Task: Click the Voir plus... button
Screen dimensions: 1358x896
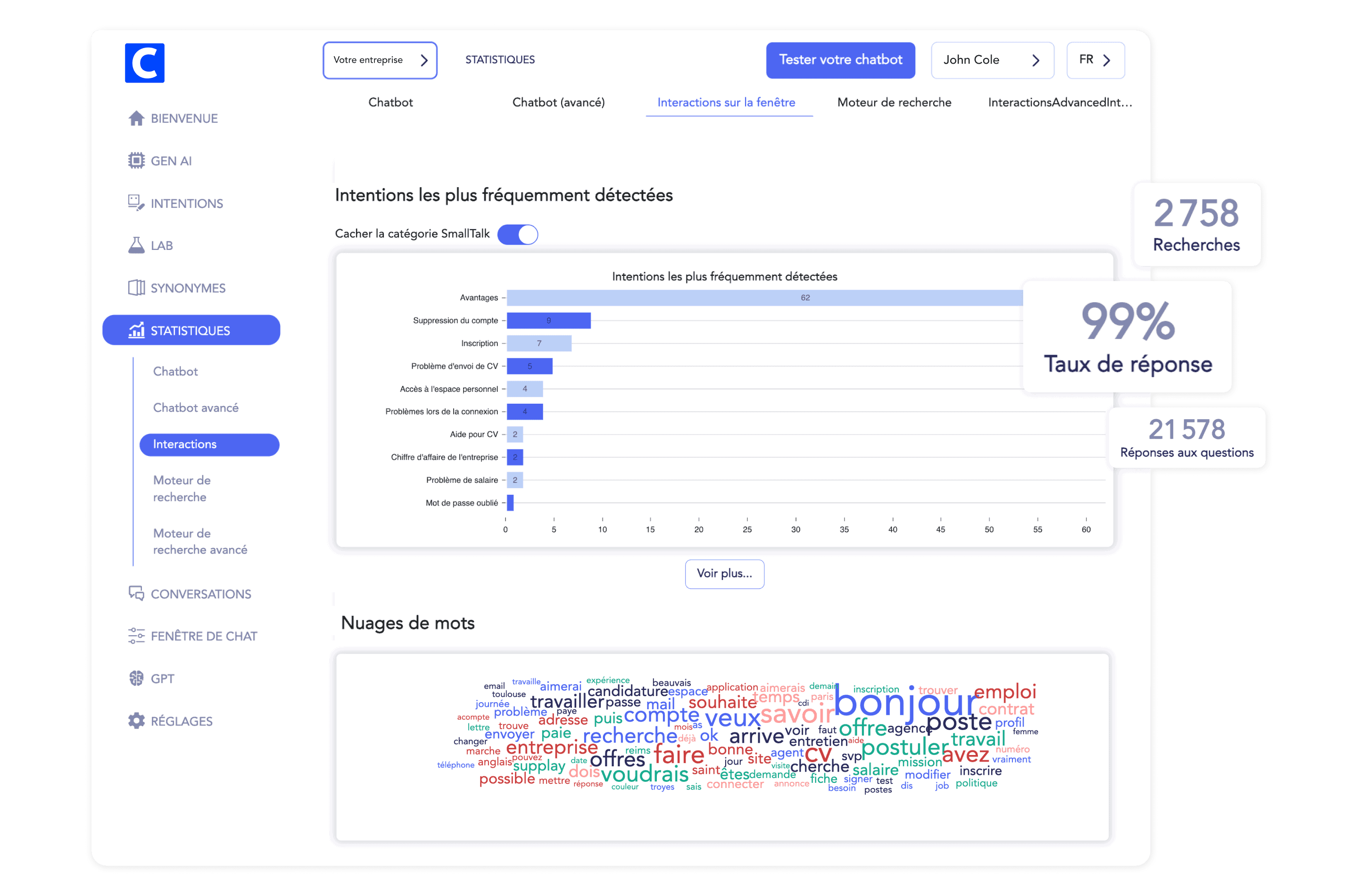Action: pos(724,573)
